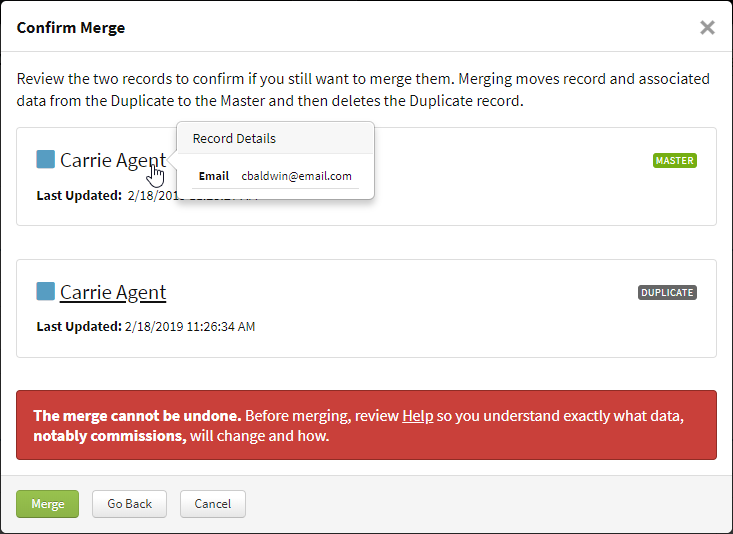Click the gray DUPLICATE badge

pyautogui.click(x=667, y=292)
